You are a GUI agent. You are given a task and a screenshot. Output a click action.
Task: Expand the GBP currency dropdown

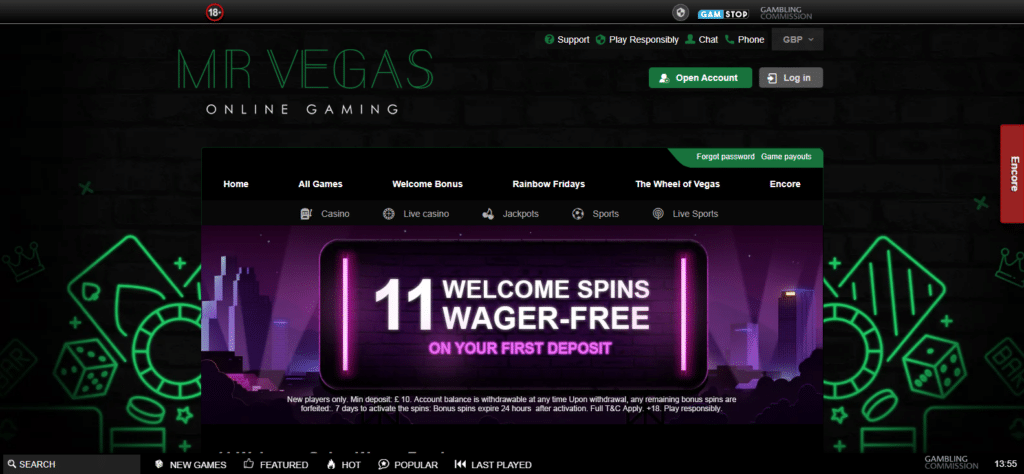click(x=797, y=39)
